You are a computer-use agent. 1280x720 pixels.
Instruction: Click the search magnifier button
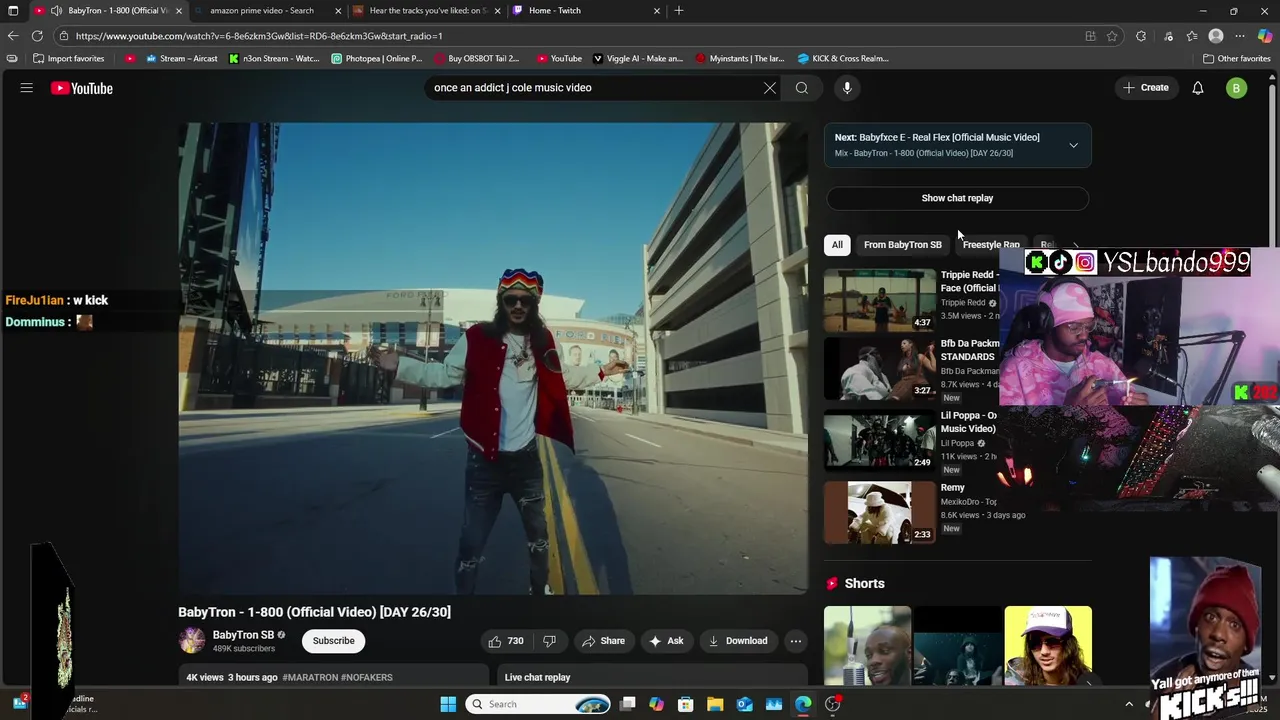click(802, 88)
